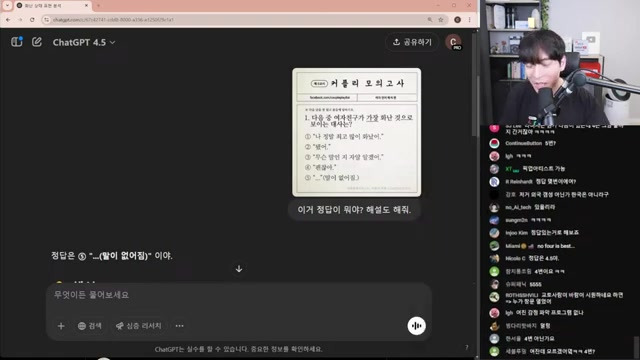Click ContinueButton's chat avatar

[494, 143]
